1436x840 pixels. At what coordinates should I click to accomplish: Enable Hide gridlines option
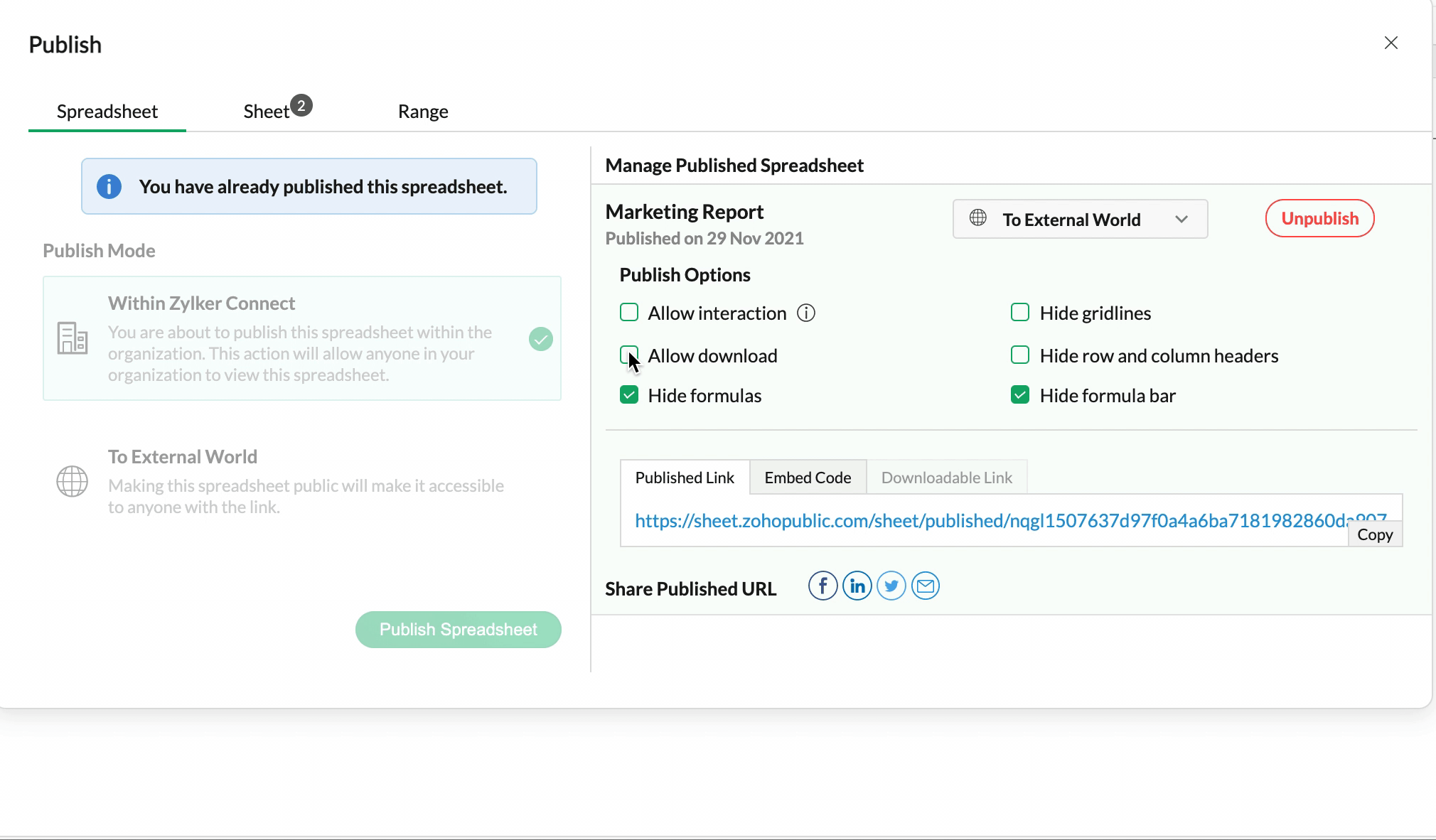pos(1020,313)
